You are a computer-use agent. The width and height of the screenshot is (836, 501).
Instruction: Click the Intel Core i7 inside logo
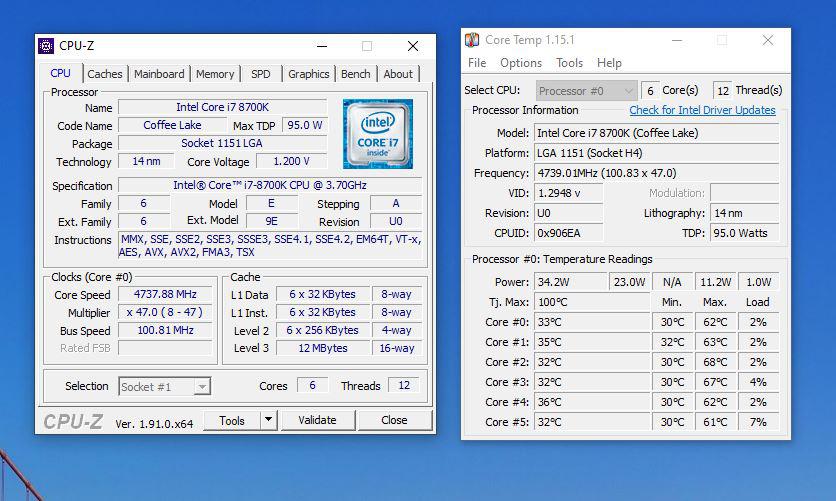pos(377,134)
